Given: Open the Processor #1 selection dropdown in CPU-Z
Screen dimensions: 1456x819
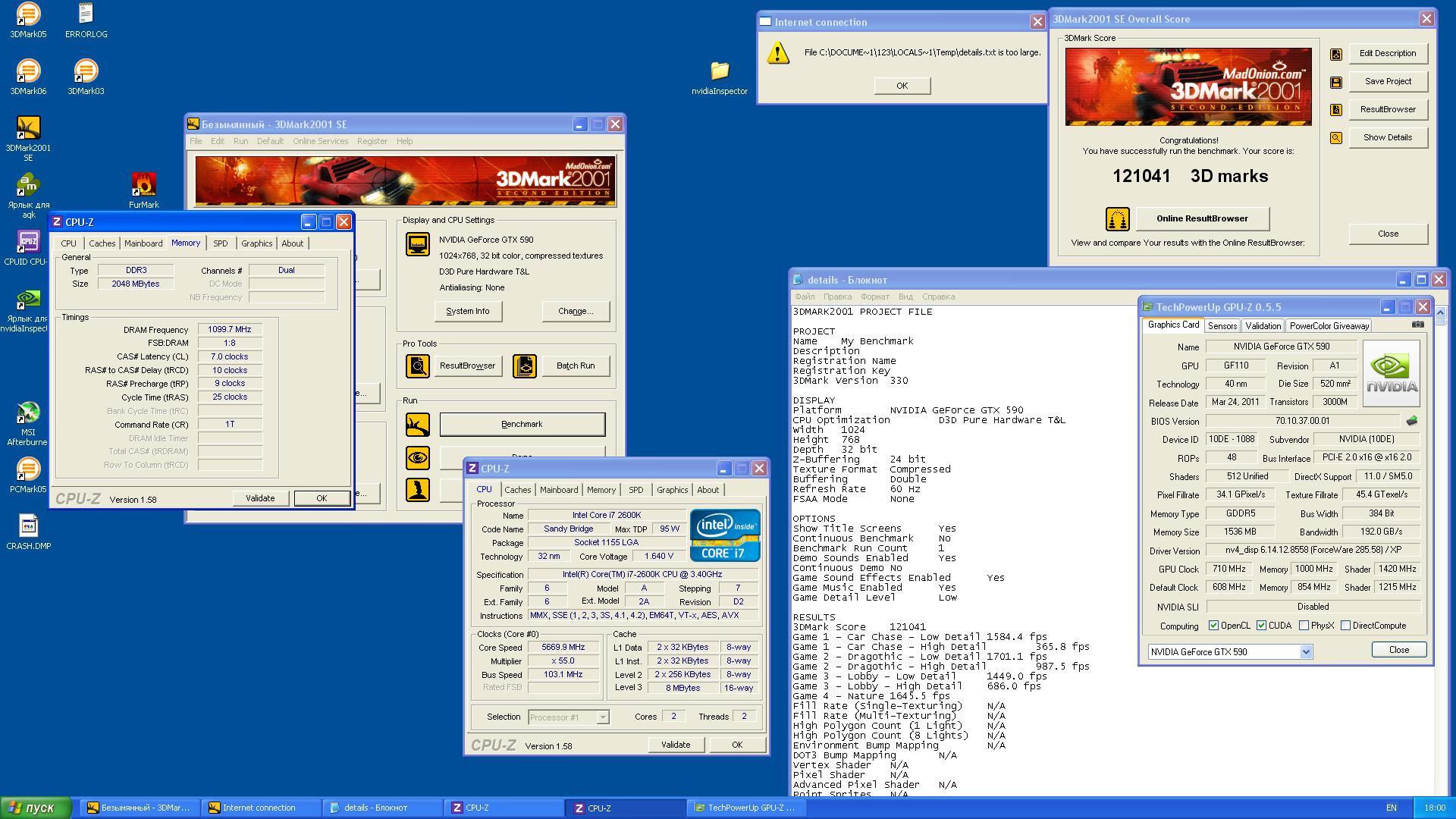Looking at the screenshot, I should [x=568, y=717].
